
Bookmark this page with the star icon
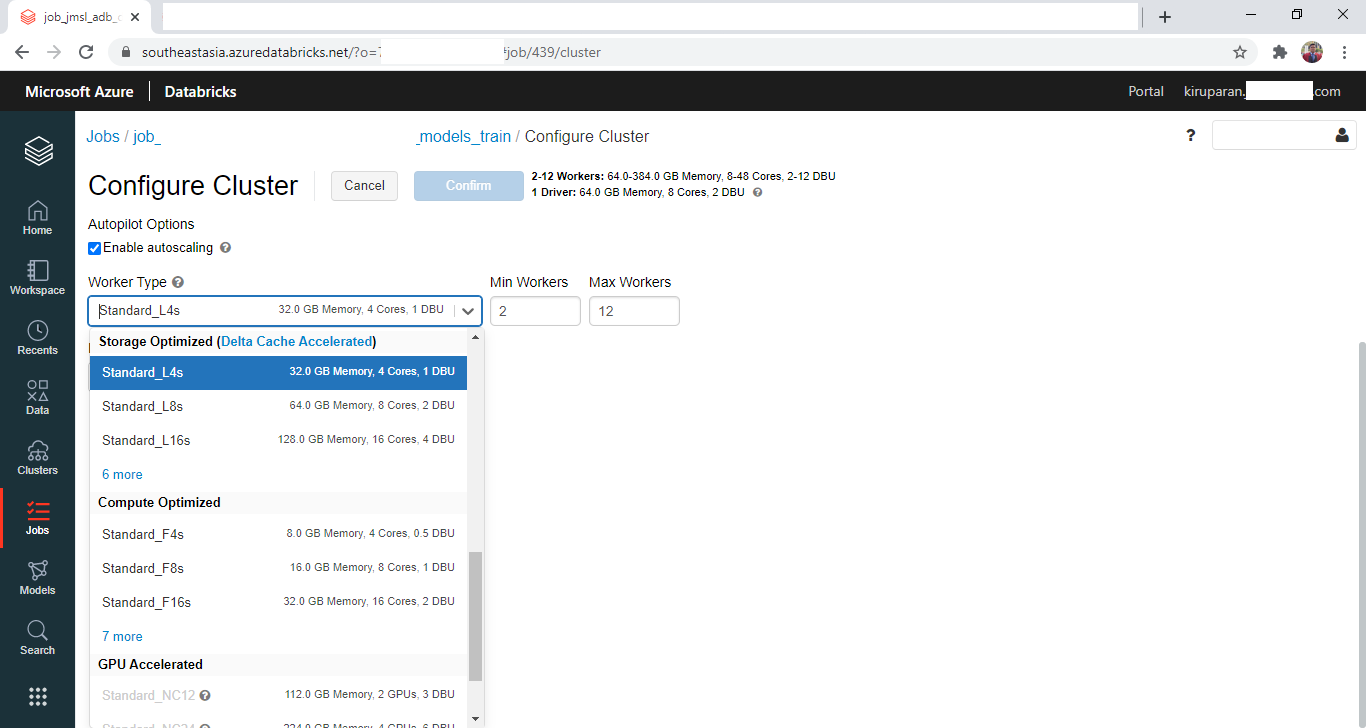pyautogui.click(x=1240, y=52)
